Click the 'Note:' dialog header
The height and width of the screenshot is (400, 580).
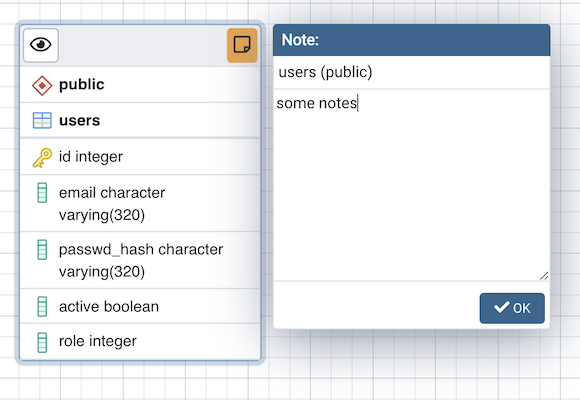[x=411, y=40]
